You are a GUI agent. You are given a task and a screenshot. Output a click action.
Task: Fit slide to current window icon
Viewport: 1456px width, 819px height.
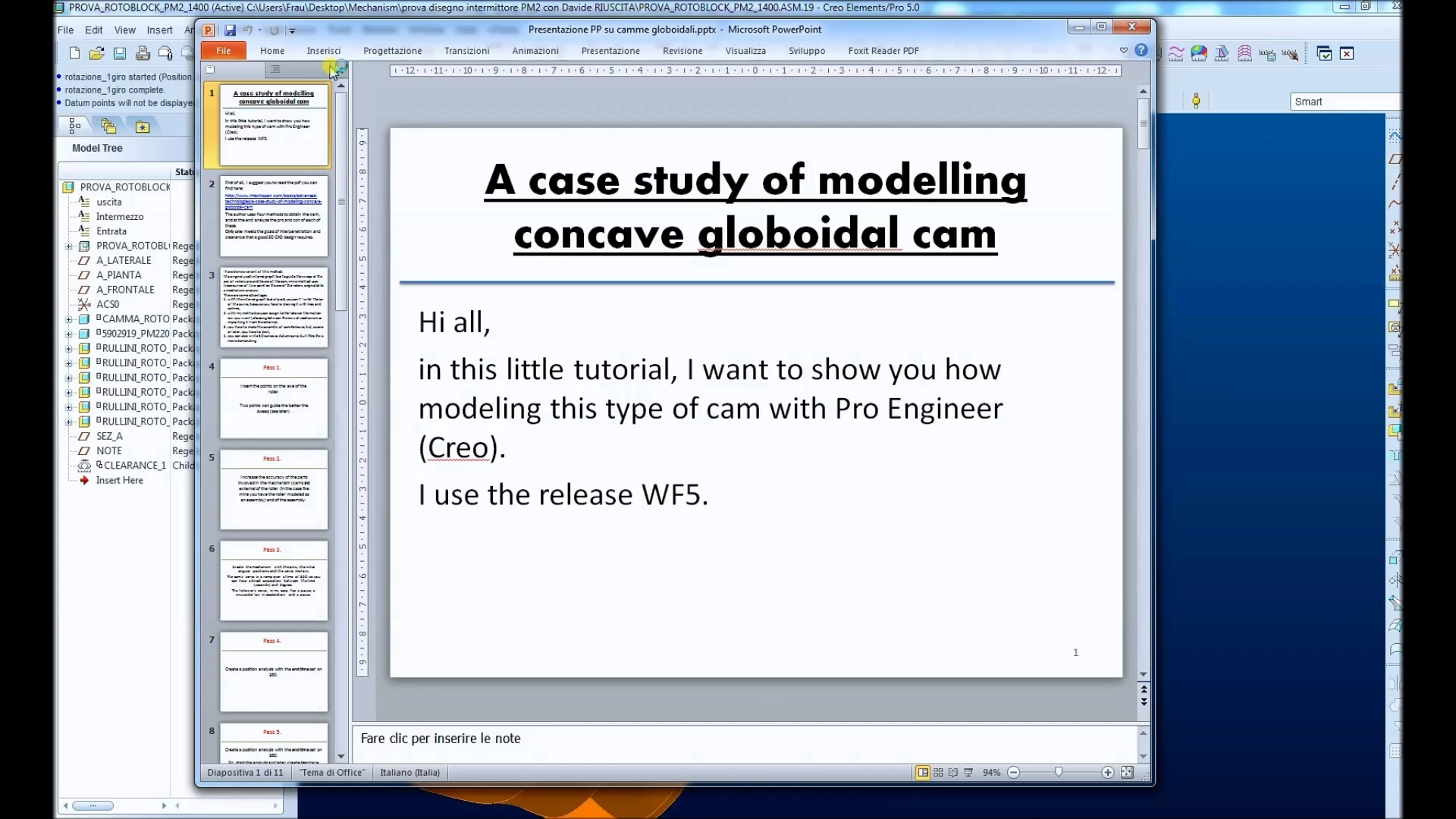coord(1128,773)
